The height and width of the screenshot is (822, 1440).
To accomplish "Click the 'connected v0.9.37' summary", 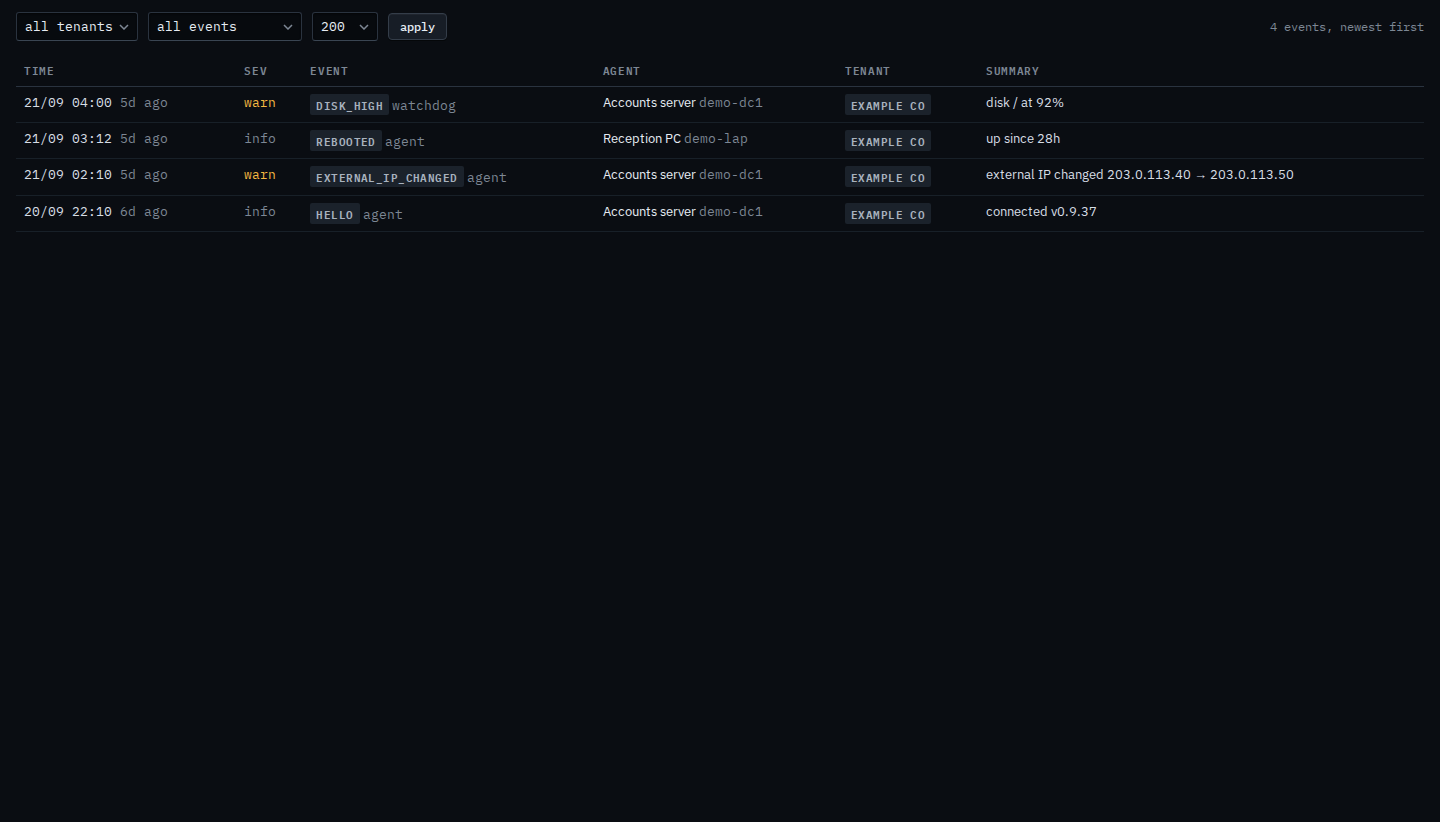I will coord(1041,212).
